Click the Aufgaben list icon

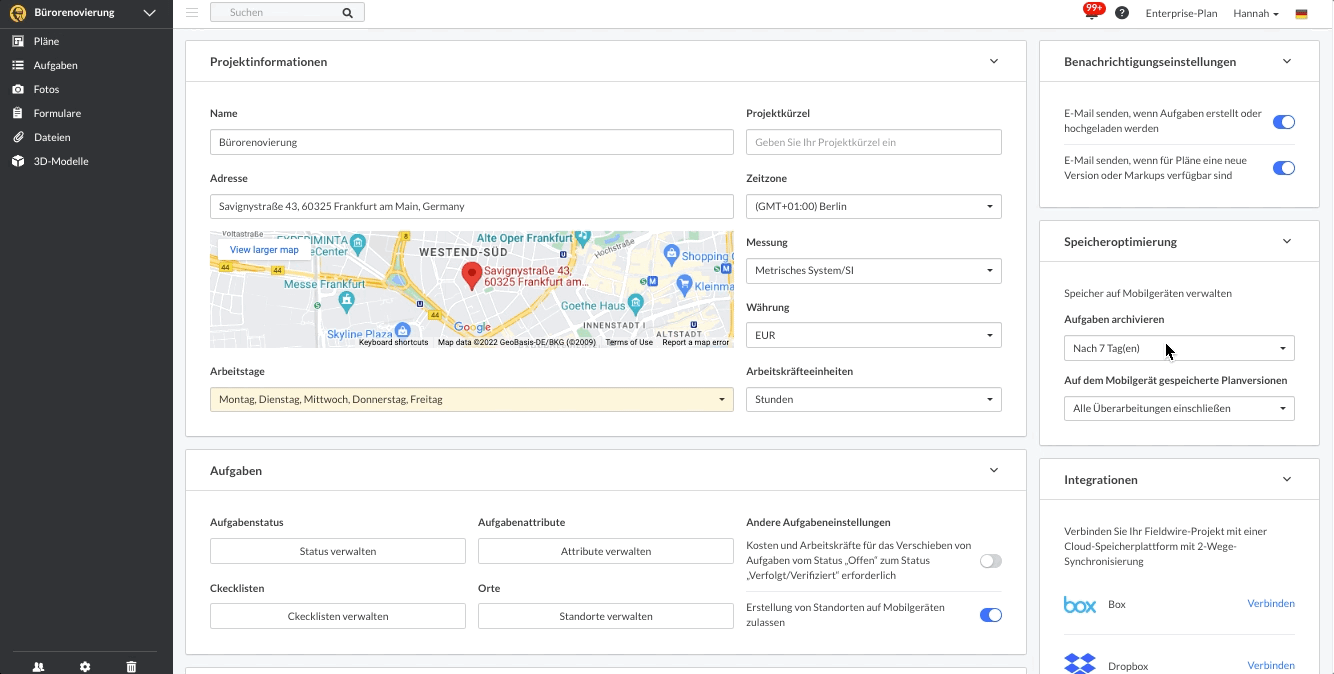pos(17,65)
